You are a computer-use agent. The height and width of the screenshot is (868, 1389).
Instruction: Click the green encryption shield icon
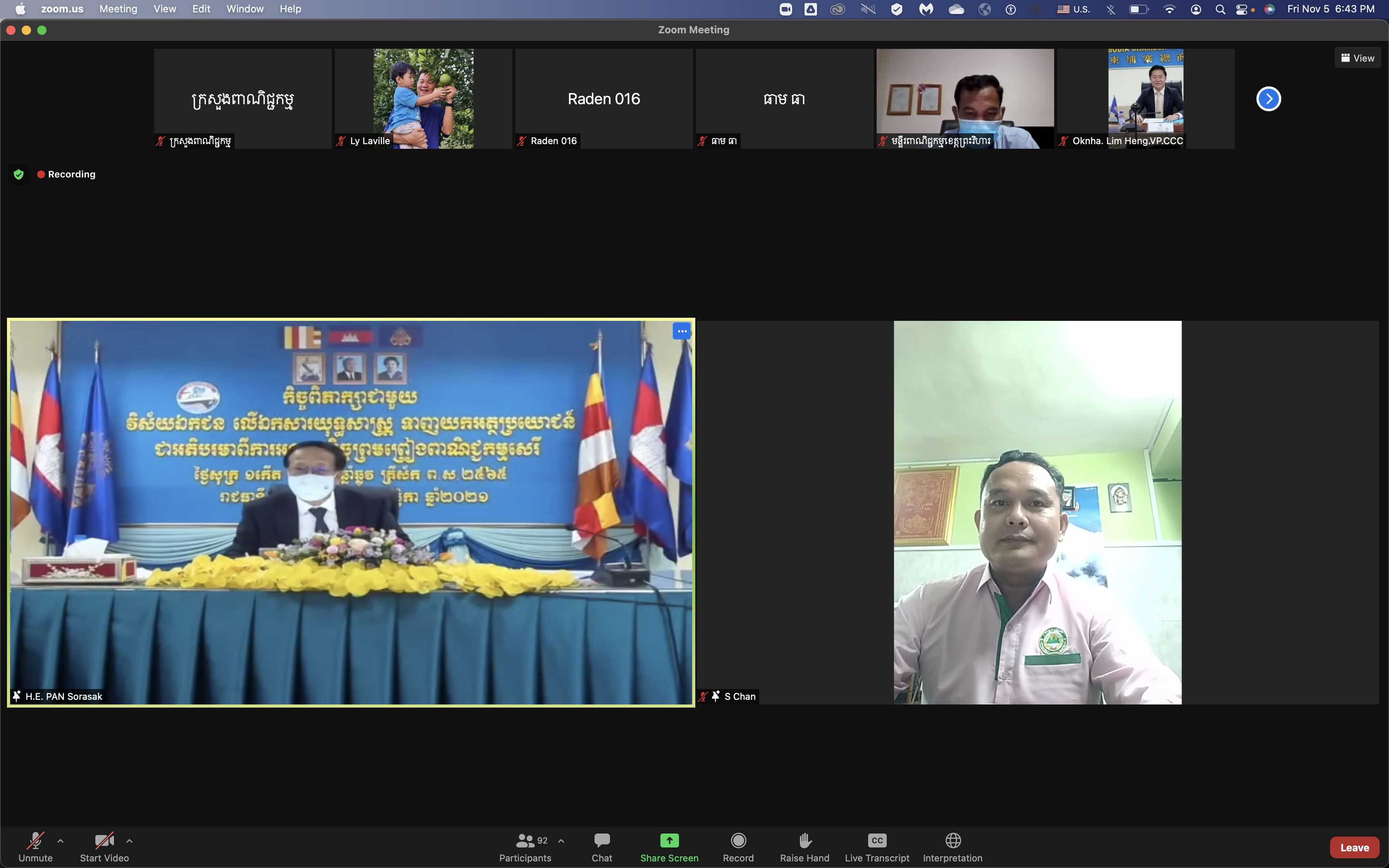(18, 174)
